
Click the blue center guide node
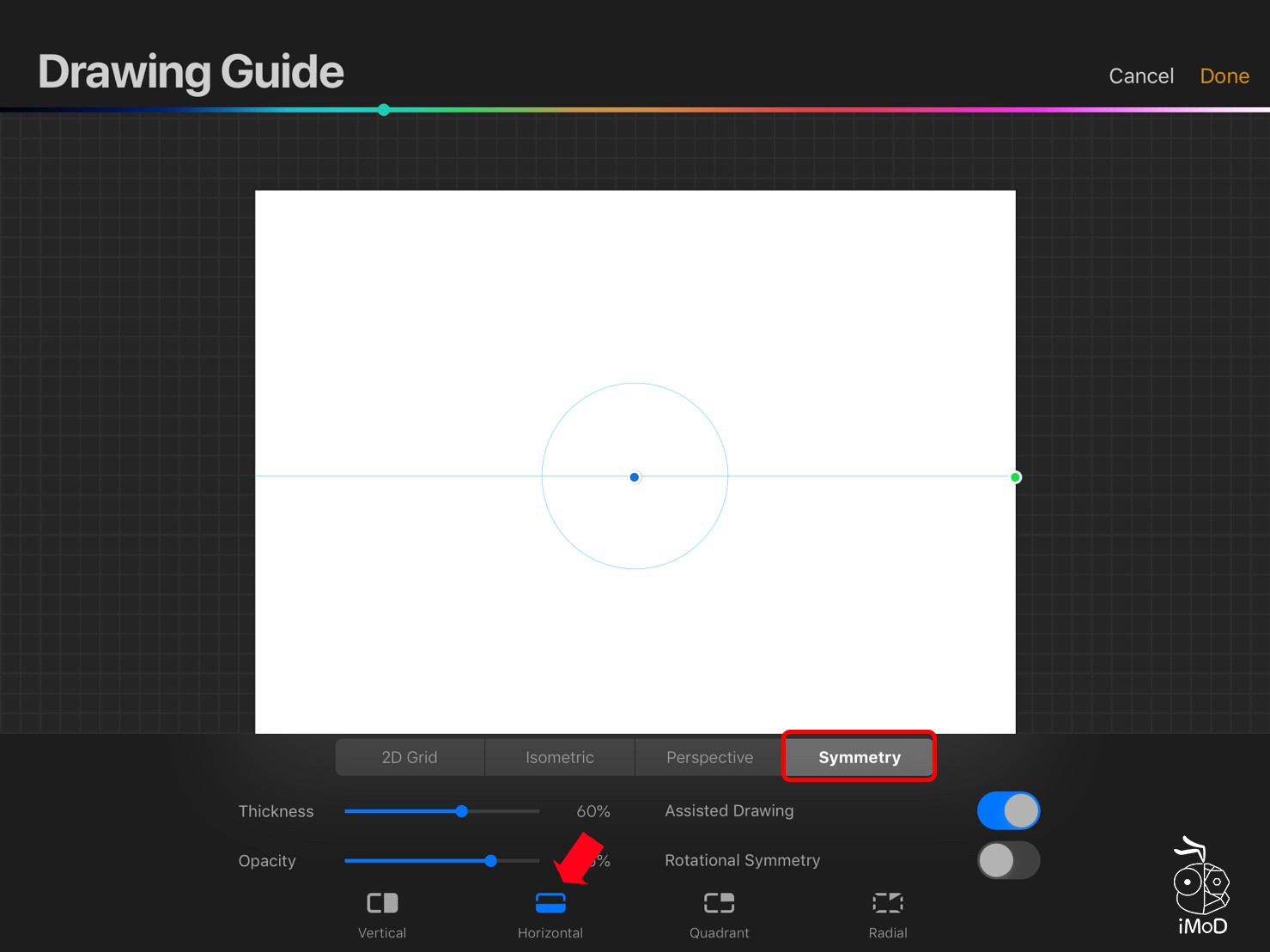pos(635,477)
